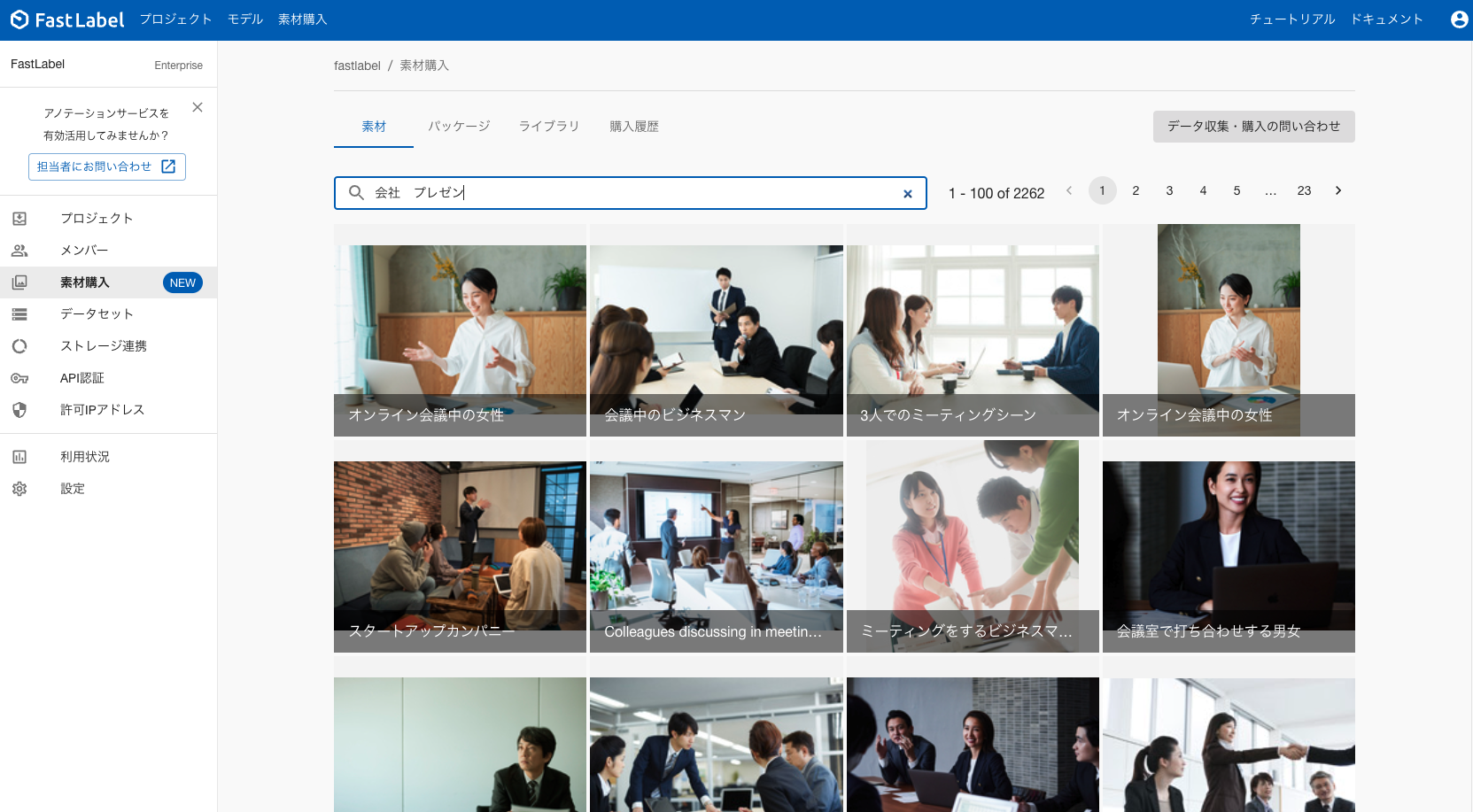Open the 利用状況 sidebar item
The width and height of the screenshot is (1473, 812).
tap(108, 457)
